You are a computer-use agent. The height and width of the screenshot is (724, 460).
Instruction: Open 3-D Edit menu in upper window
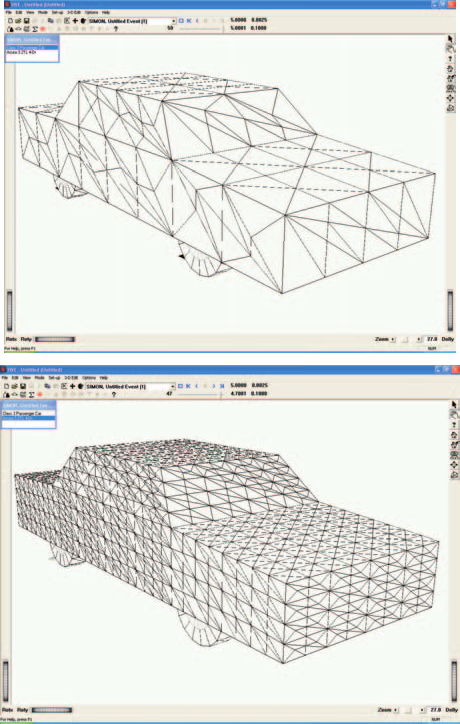(73, 12)
